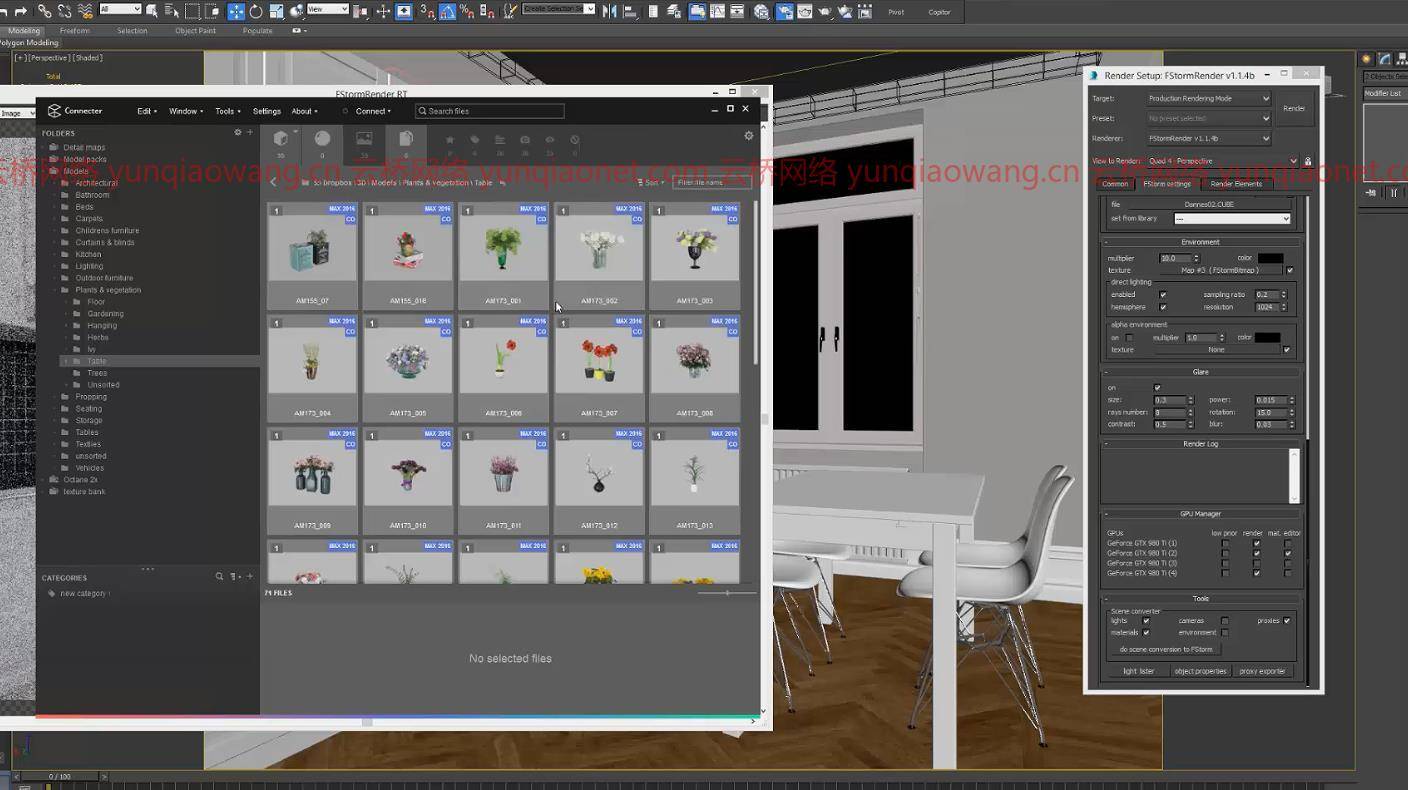Open the Tools menu in Connecter

coord(227,111)
